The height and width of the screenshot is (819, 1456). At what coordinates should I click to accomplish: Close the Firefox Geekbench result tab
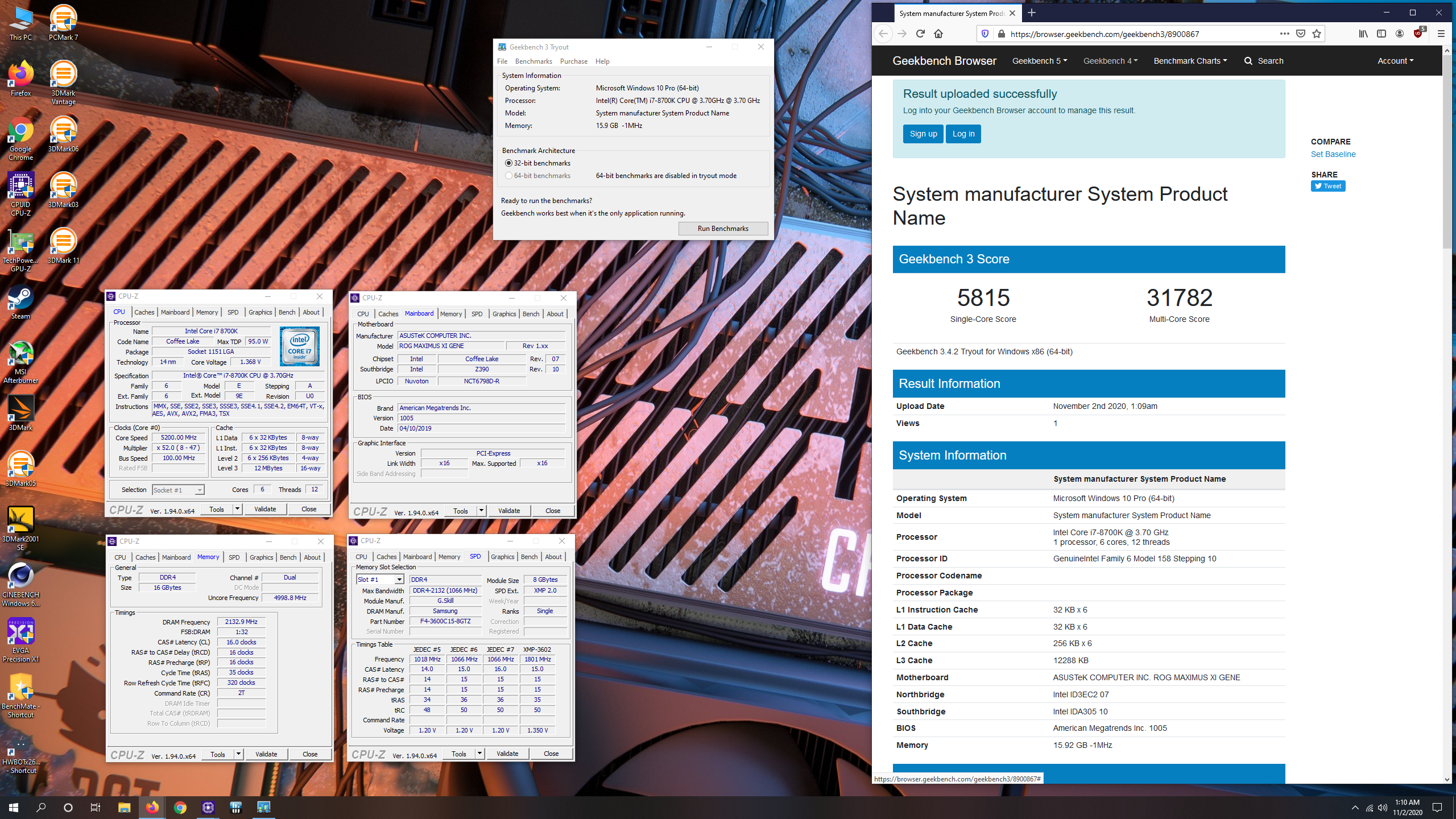point(1012,13)
